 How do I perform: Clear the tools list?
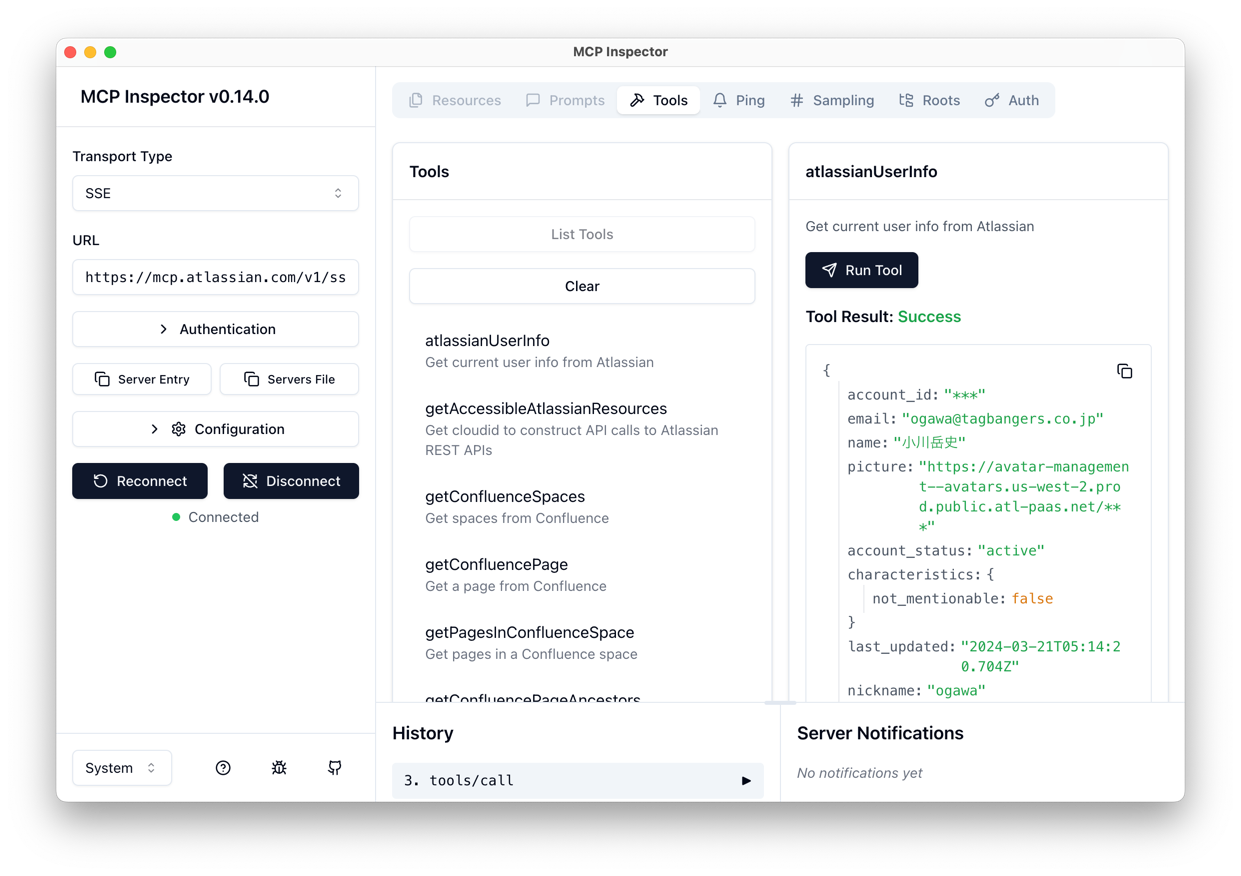(582, 286)
